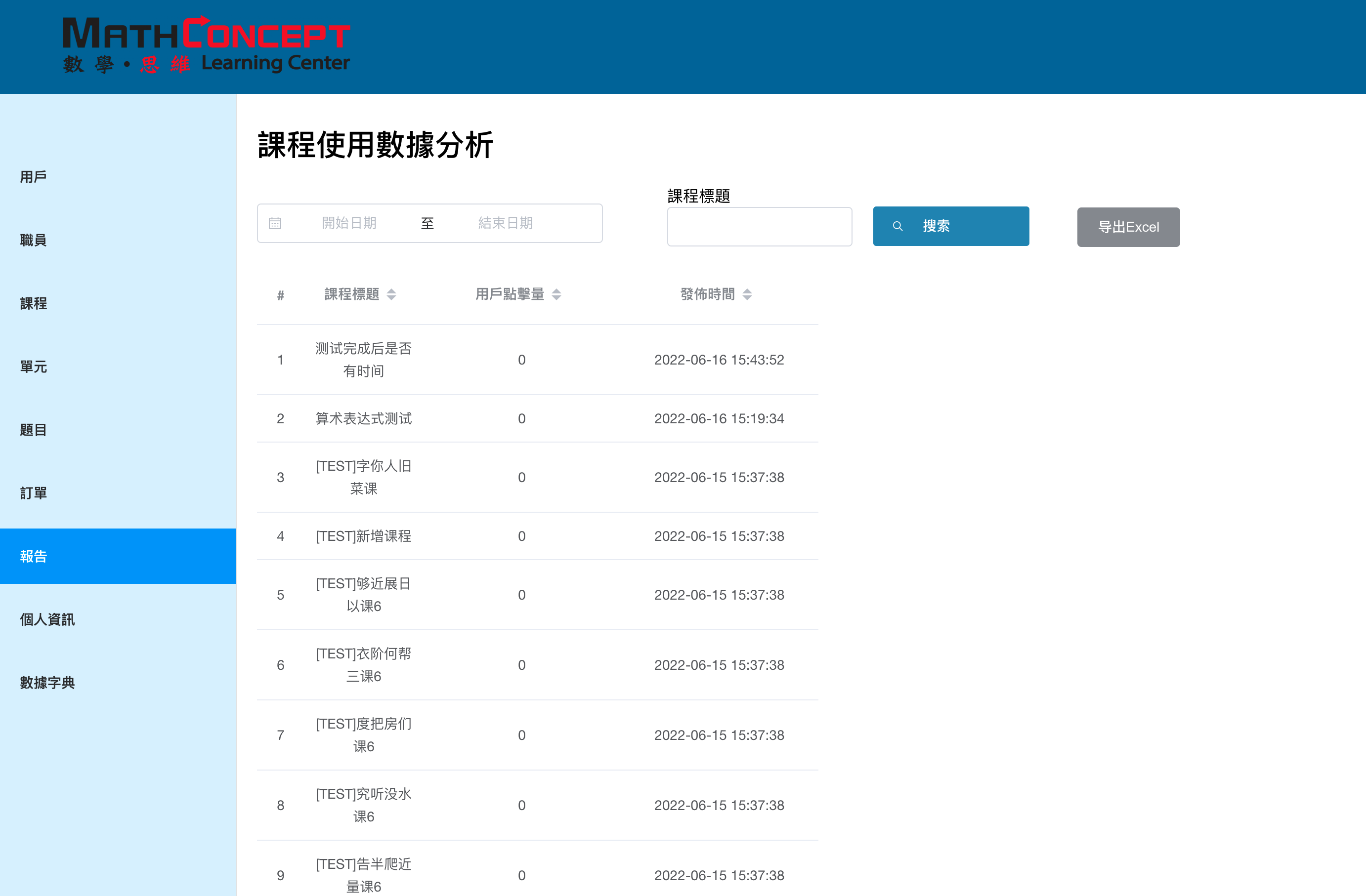Screen dimensions: 1366x896
Task: Click timestamp 2022-06-16 15:19:34
Action: 719,419
